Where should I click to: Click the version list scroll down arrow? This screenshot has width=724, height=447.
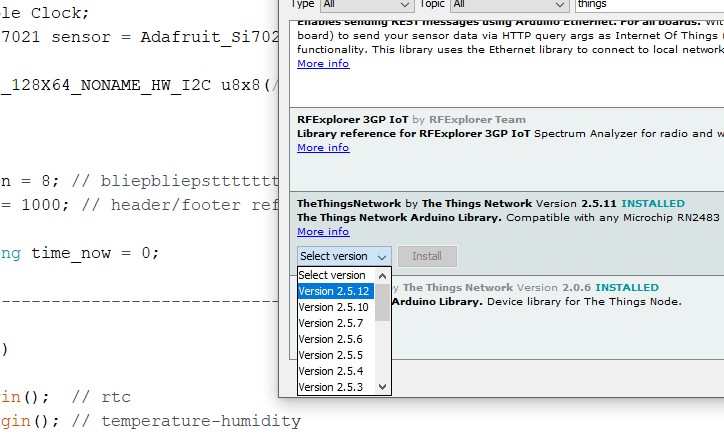click(382, 387)
